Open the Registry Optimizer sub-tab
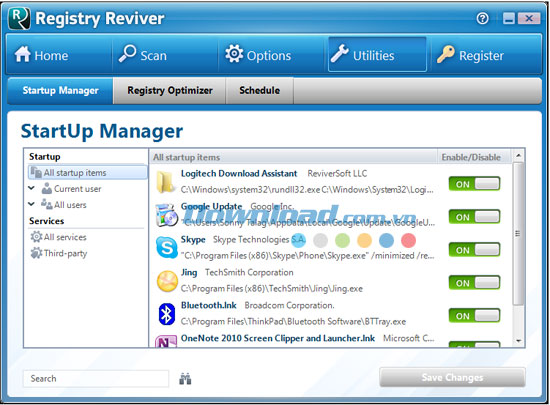The height and width of the screenshot is (405, 550). point(169,90)
